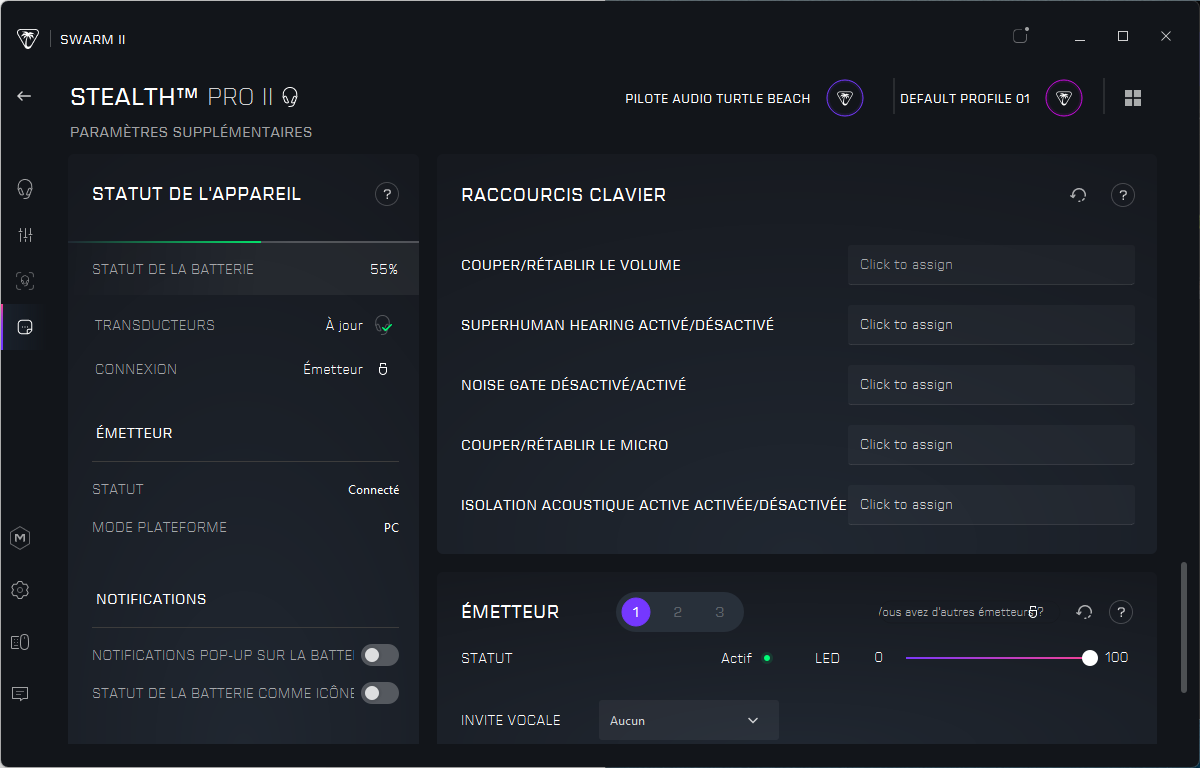1200x768 pixels.
Task: Assign shortcut for Couper/Rétablir le micro
Action: tap(991, 445)
